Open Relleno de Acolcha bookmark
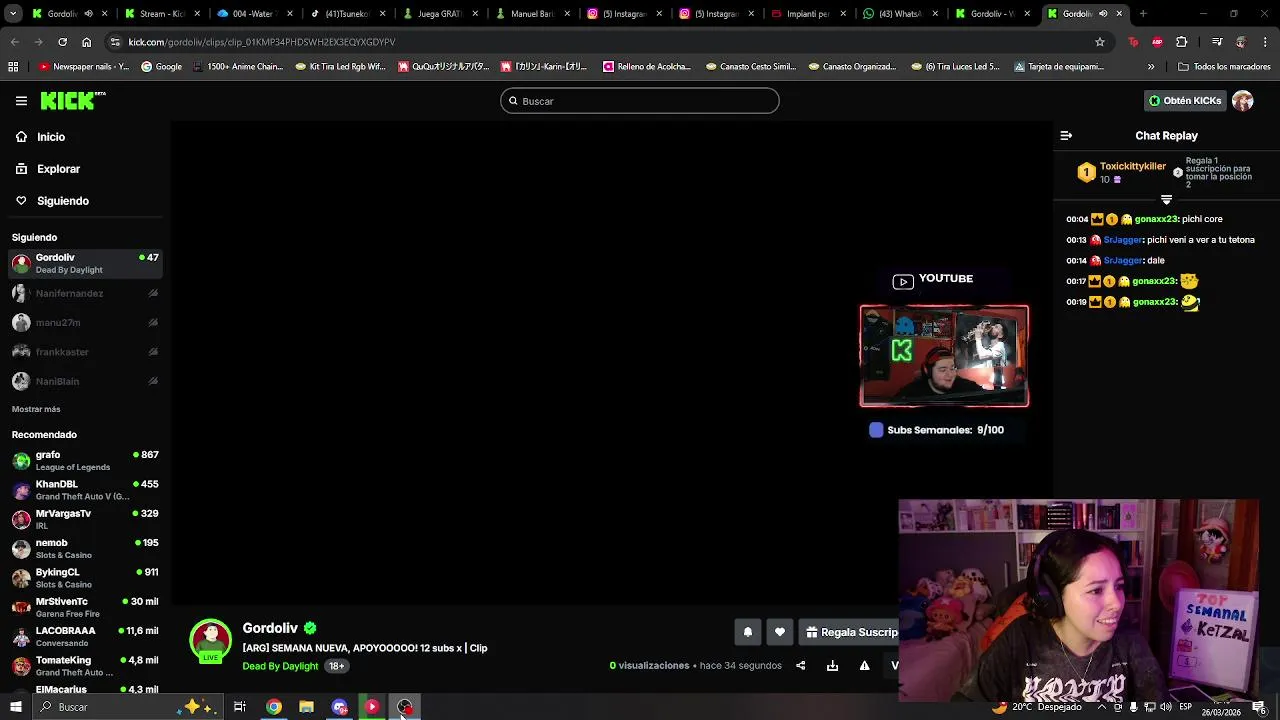The height and width of the screenshot is (720, 1280). pos(647,66)
